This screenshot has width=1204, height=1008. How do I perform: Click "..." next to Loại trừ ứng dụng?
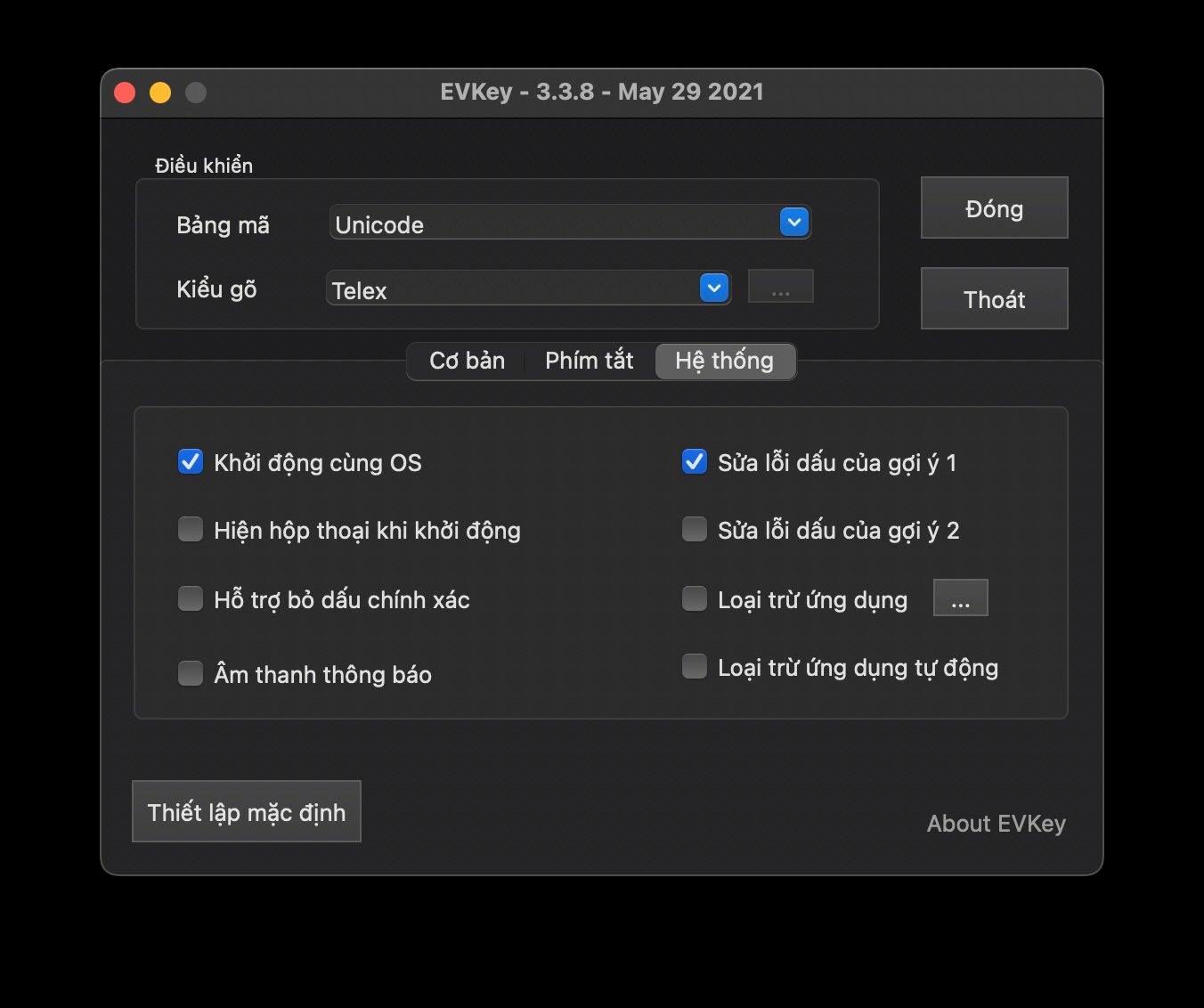click(x=960, y=597)
